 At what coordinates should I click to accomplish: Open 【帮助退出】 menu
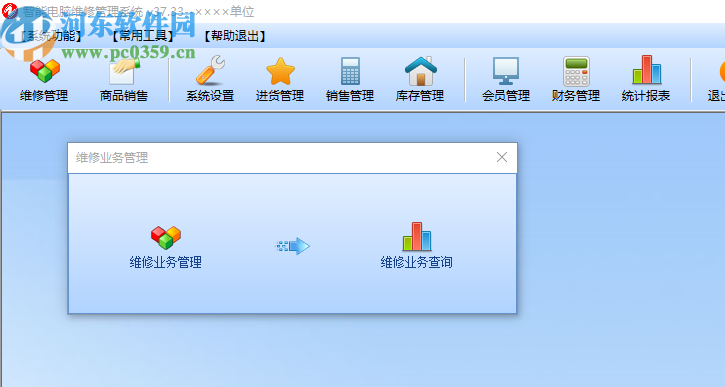pos(235,36)
